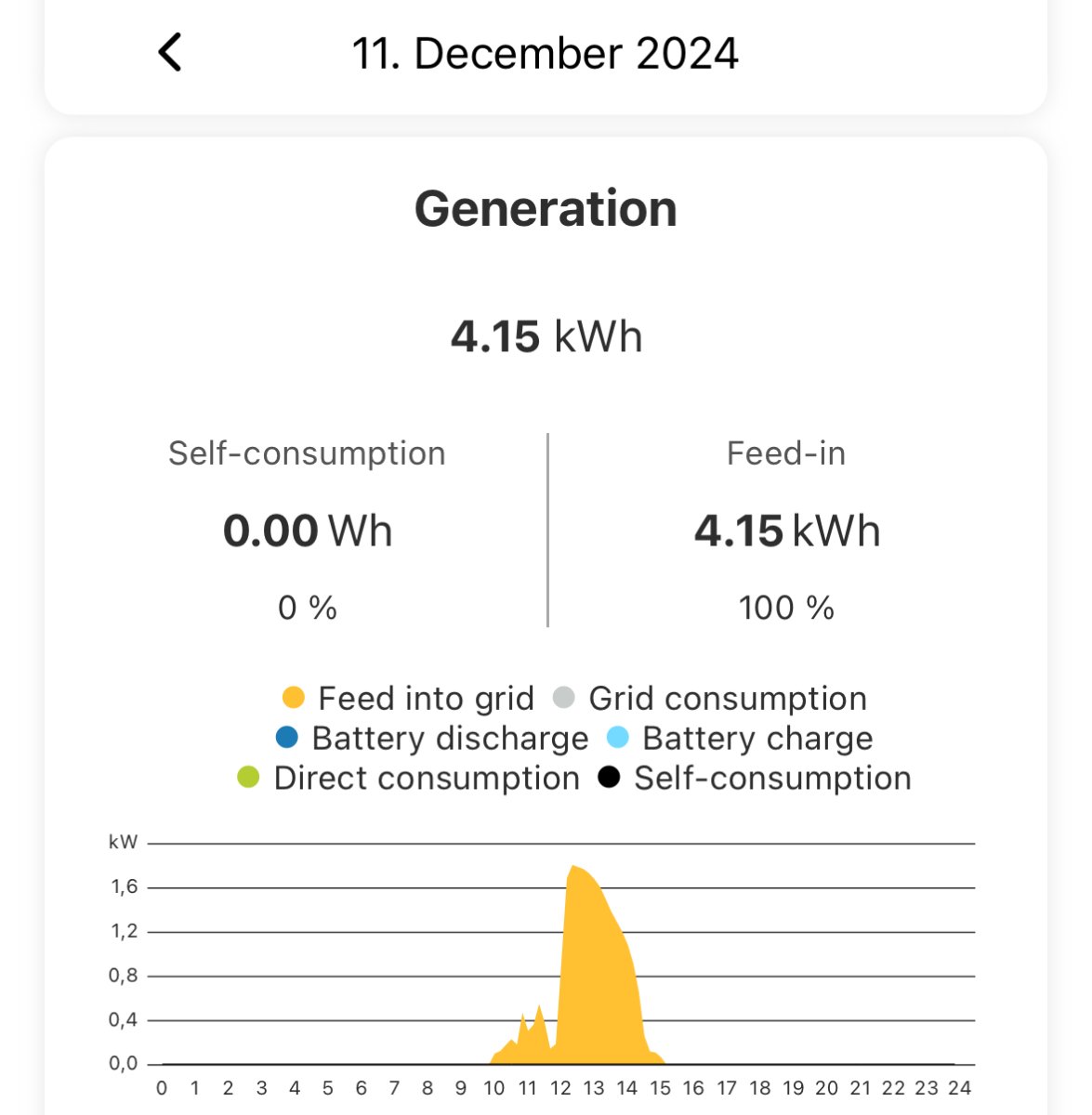Image resolution: width=1092 pixels, height=1115 pixels.
Task: Tap the Self-consumption 0.00 Wh value
Action: (x=308, y=531)
